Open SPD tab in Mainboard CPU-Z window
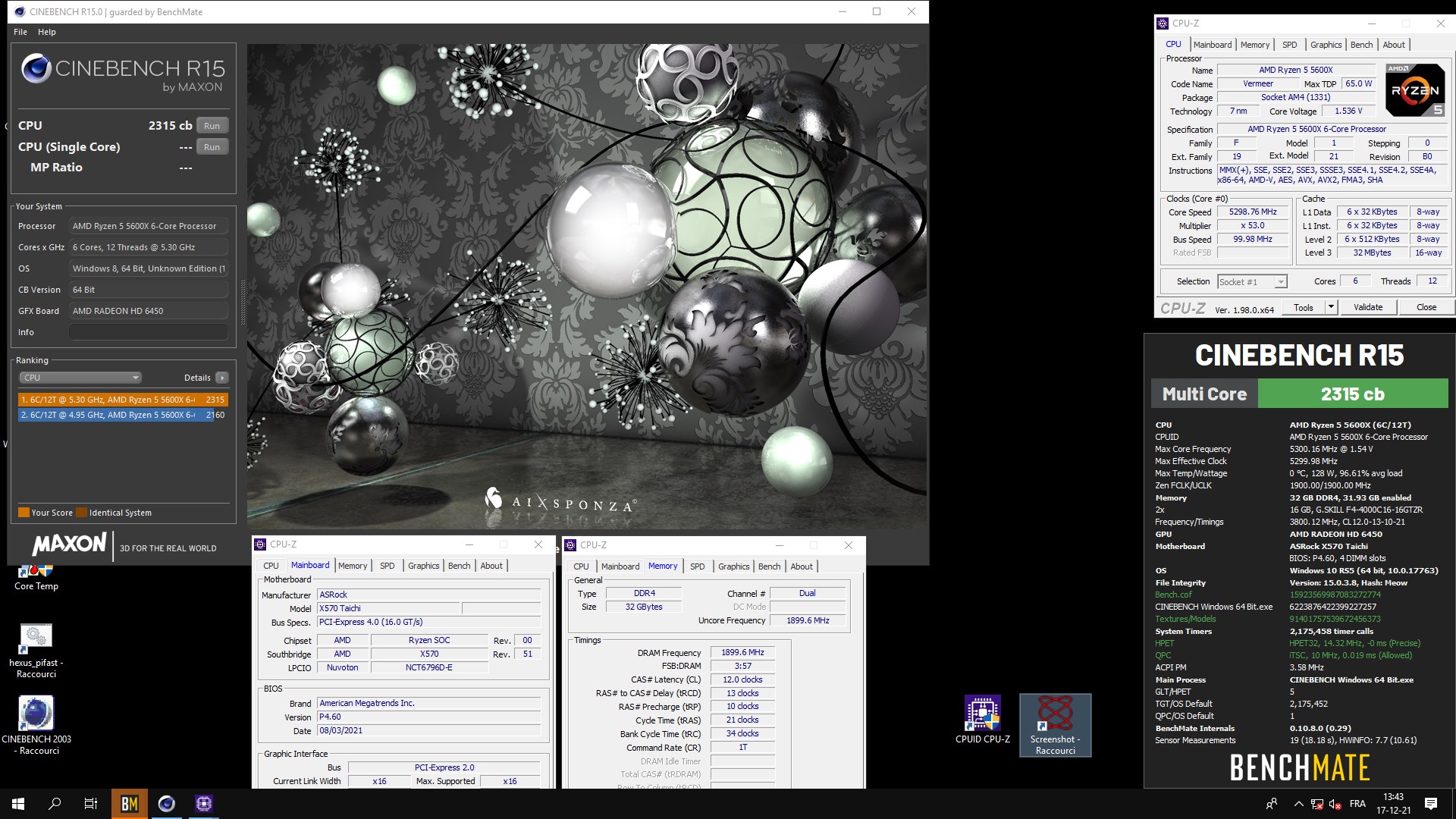Viewport: 1456px width, 819px height. 388,566
